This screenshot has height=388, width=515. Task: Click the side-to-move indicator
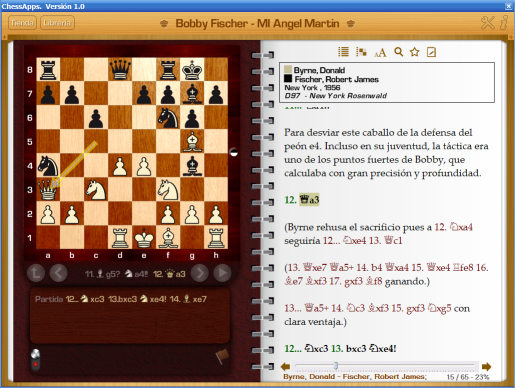tap(234, 153)
